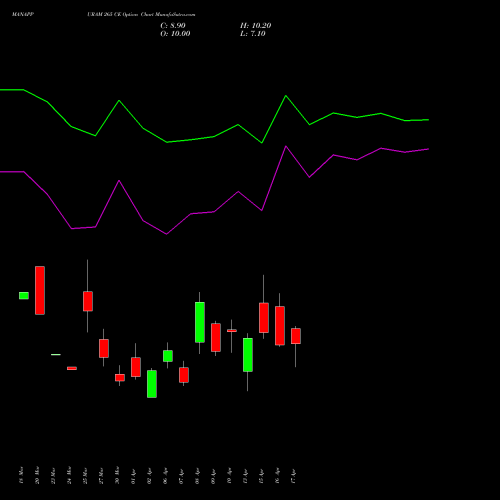500x500 pixels.
Task: Click the low value L: 7.10
Action: (253, 34)
